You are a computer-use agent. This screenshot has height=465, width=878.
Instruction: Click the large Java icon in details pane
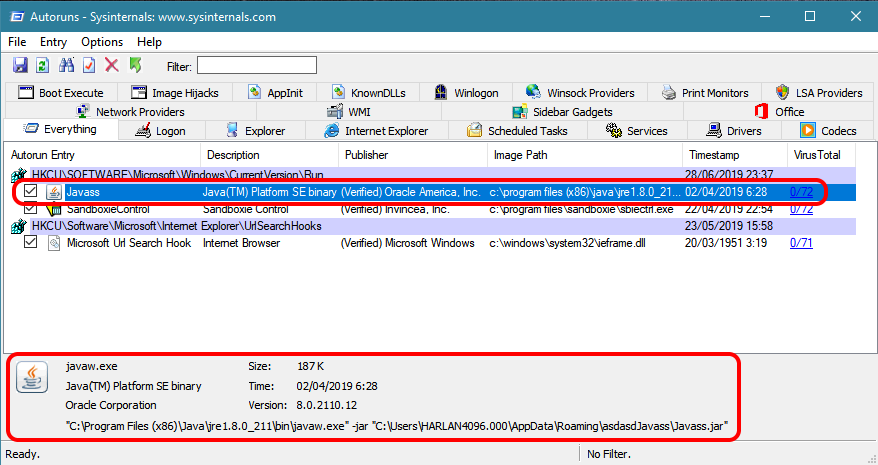tap(32, 377)
